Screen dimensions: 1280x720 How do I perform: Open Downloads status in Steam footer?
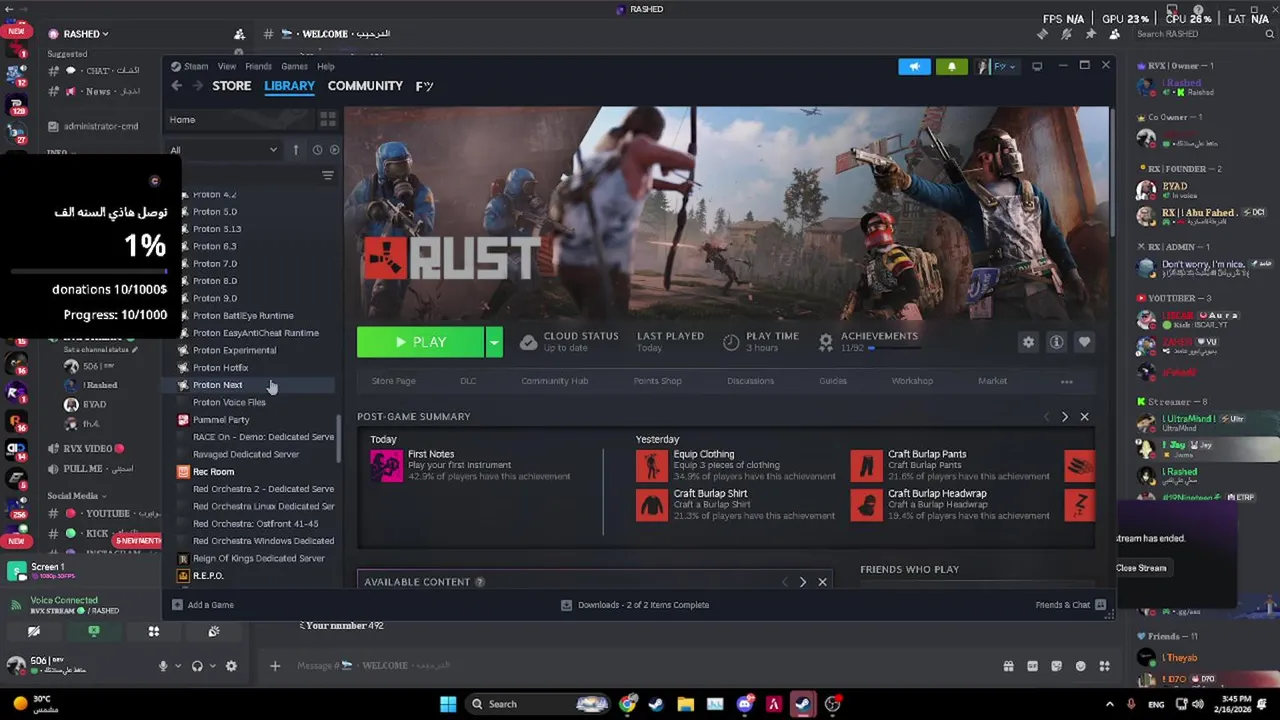pos(635,605)
